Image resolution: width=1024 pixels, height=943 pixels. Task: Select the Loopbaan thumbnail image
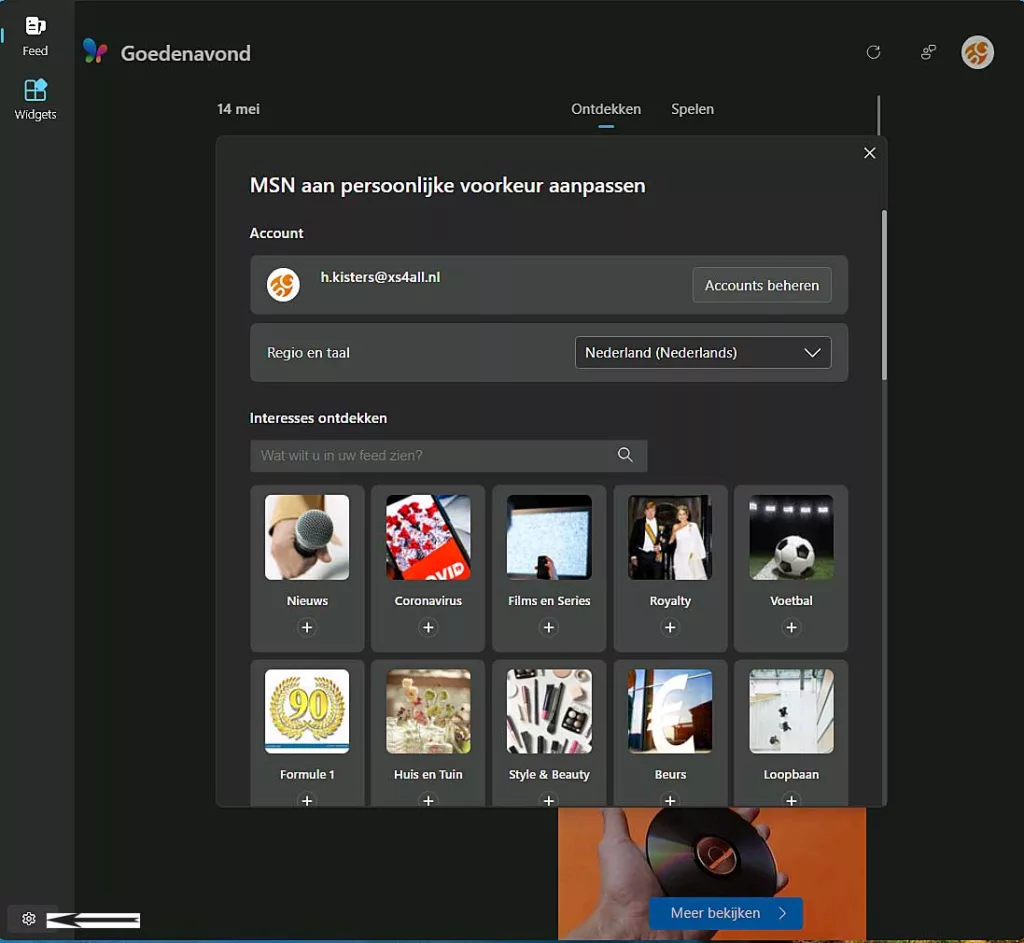791,711
